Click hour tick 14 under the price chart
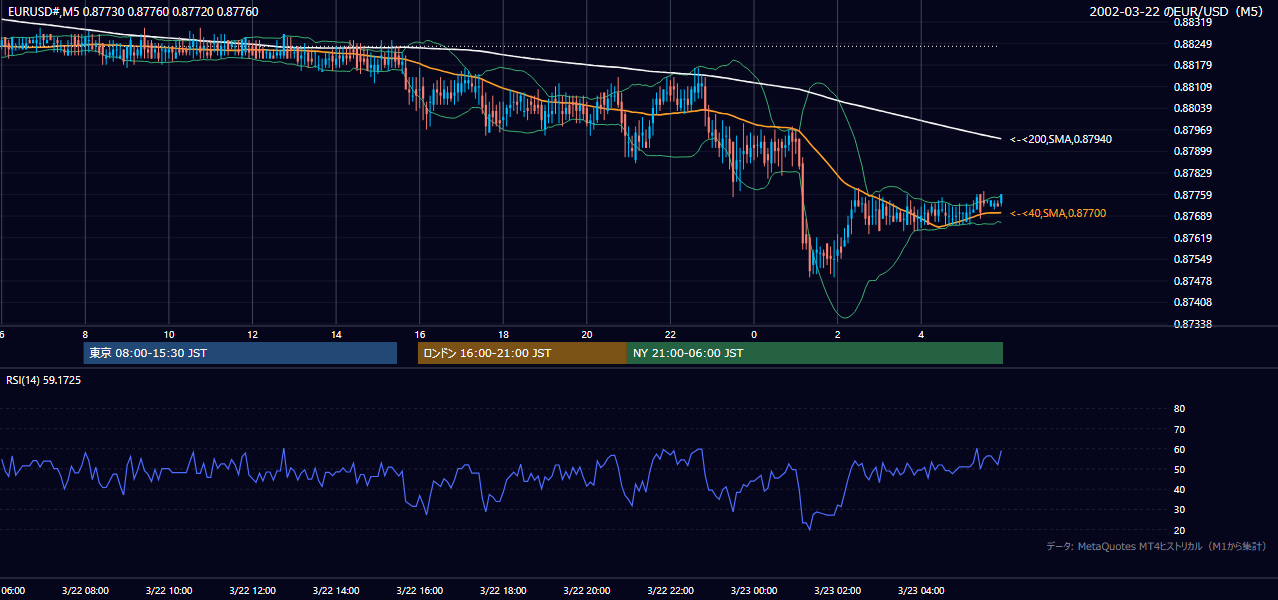The image size is (1278, 600). pos(336,334)
